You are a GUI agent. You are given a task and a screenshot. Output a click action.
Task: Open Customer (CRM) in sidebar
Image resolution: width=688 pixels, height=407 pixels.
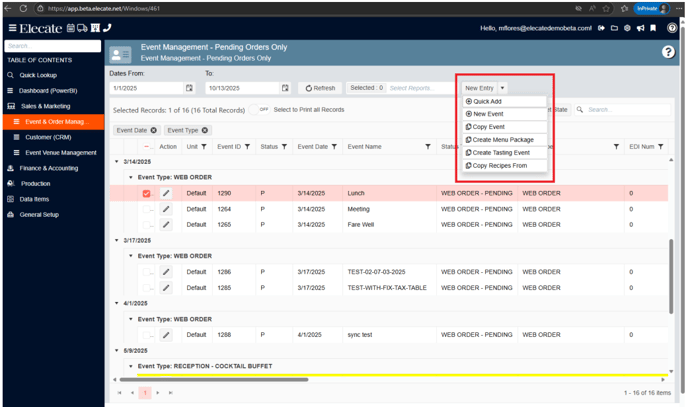(x=48, y=137)
